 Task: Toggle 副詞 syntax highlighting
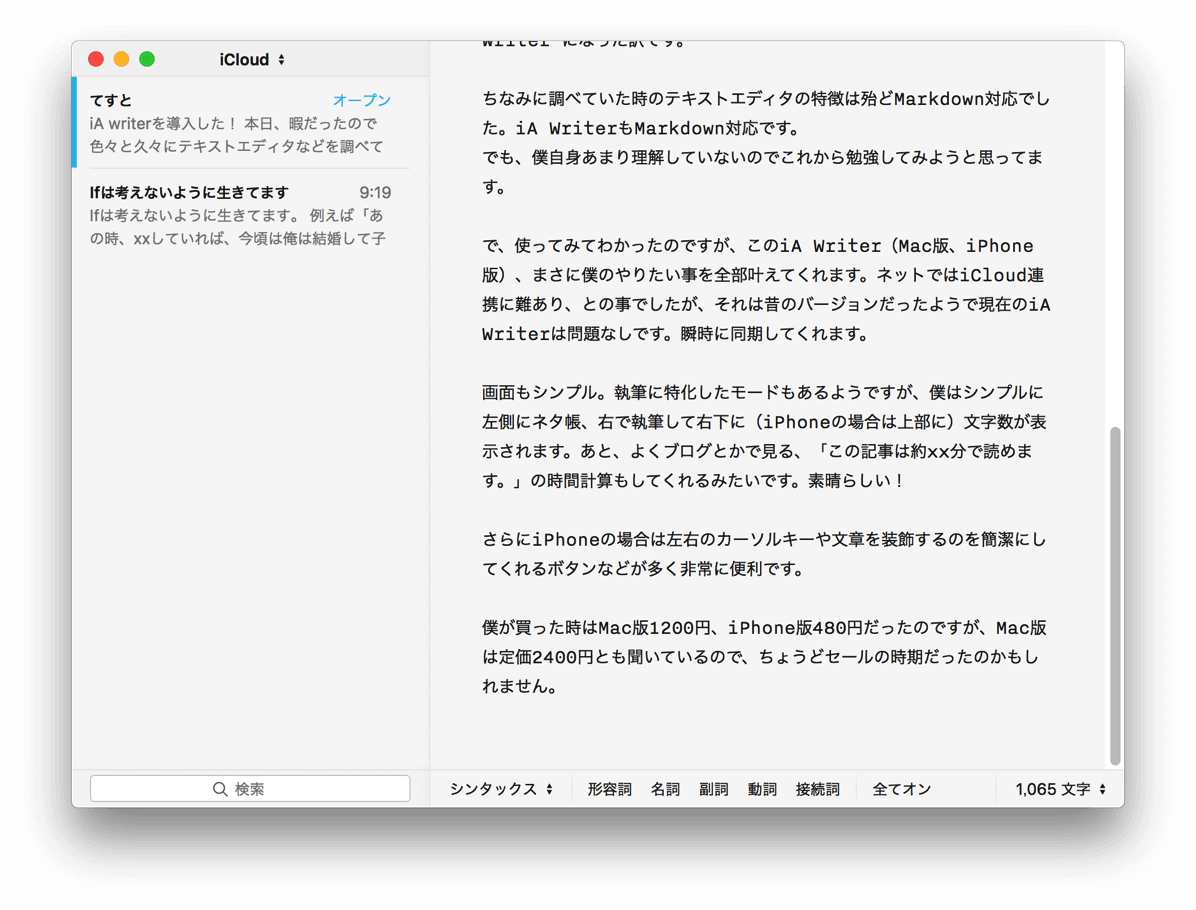[x=714, y=789]
